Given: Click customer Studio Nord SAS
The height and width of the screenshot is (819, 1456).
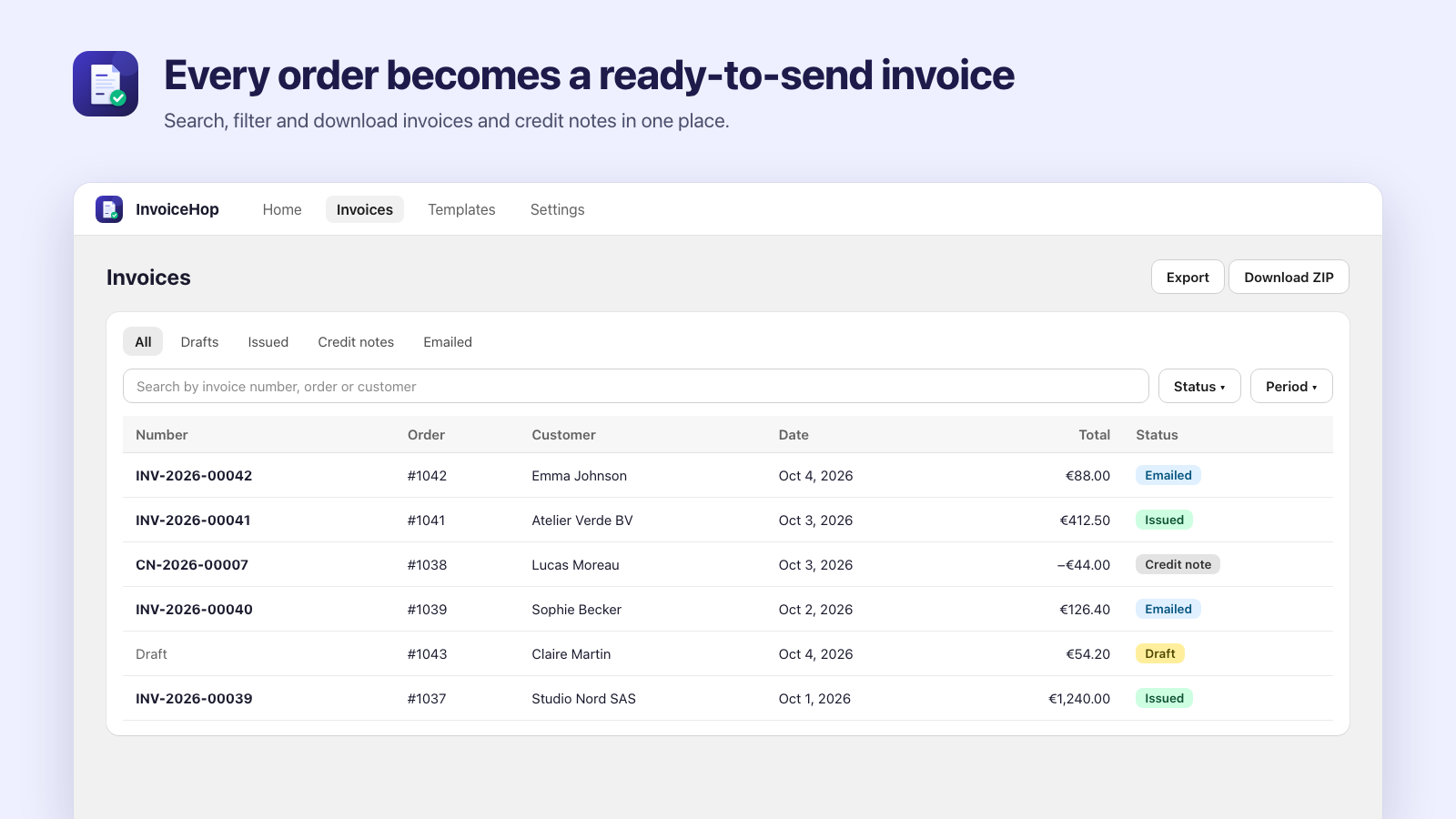Looking at the screenshot, I should (x=583, y=699).
